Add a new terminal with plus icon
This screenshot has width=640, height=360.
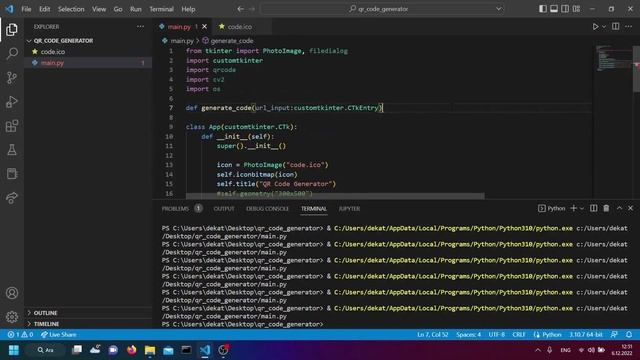tap(573, 208)
